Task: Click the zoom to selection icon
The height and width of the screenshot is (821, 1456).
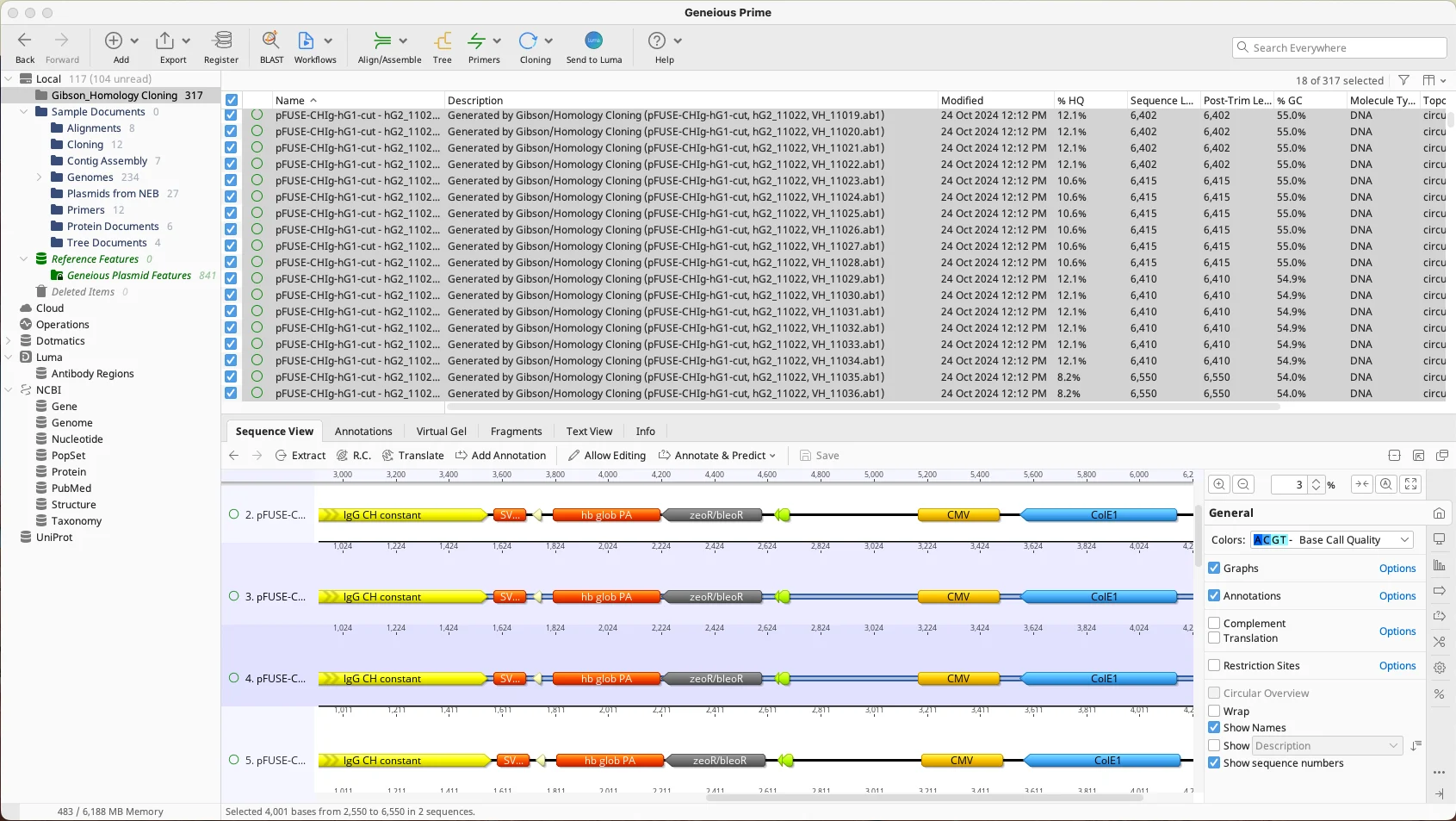Action: click(x=1362, y=484)
